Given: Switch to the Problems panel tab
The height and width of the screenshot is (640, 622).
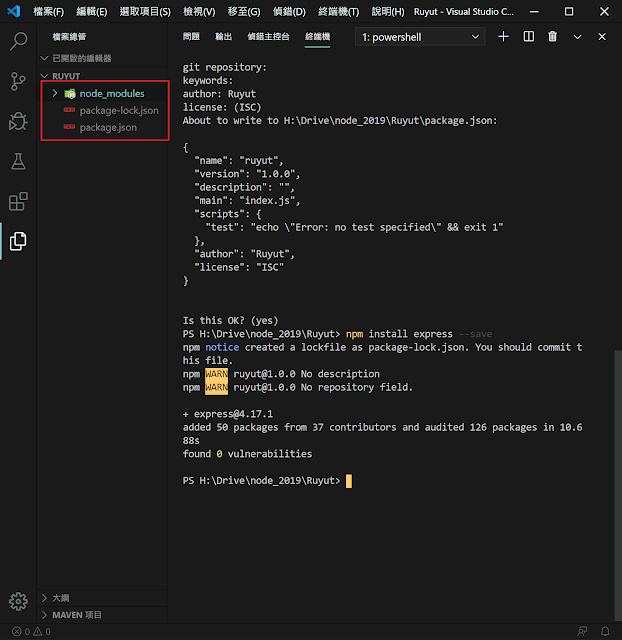Looking at the screenshot, I should click(191, 37).
